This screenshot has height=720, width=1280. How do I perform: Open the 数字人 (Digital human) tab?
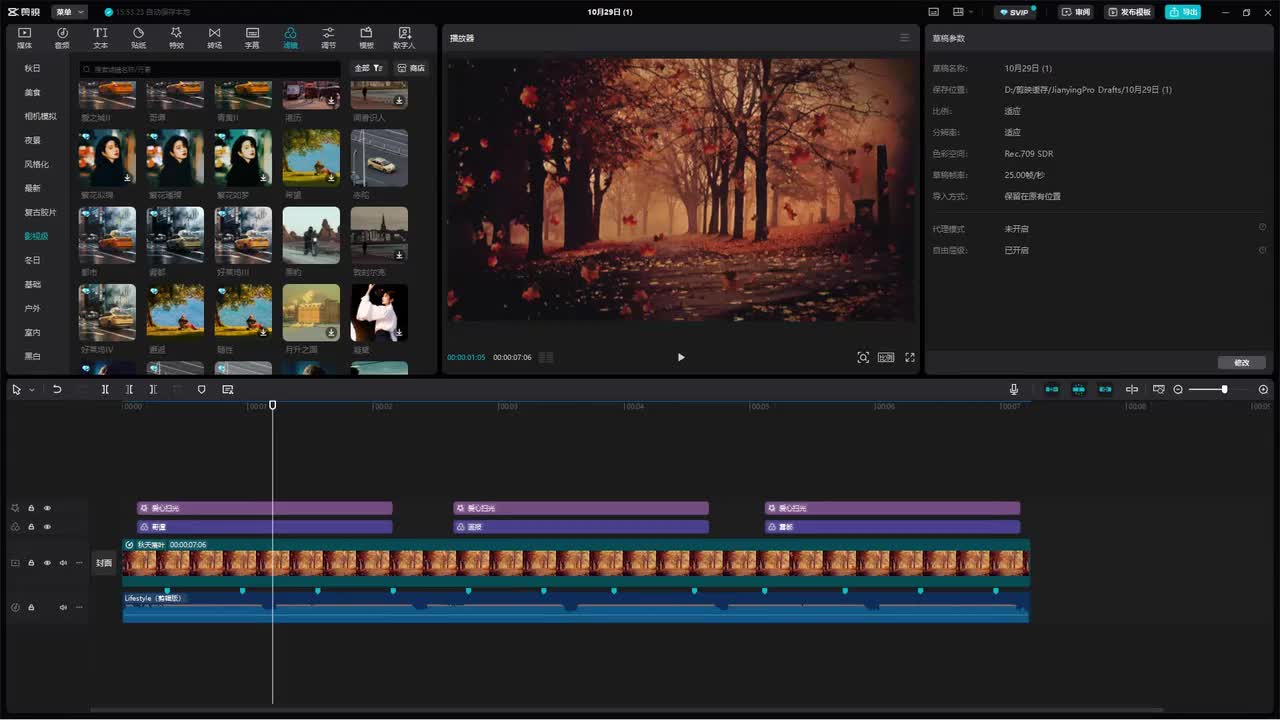pyautogui.click(x=404, y=38)
